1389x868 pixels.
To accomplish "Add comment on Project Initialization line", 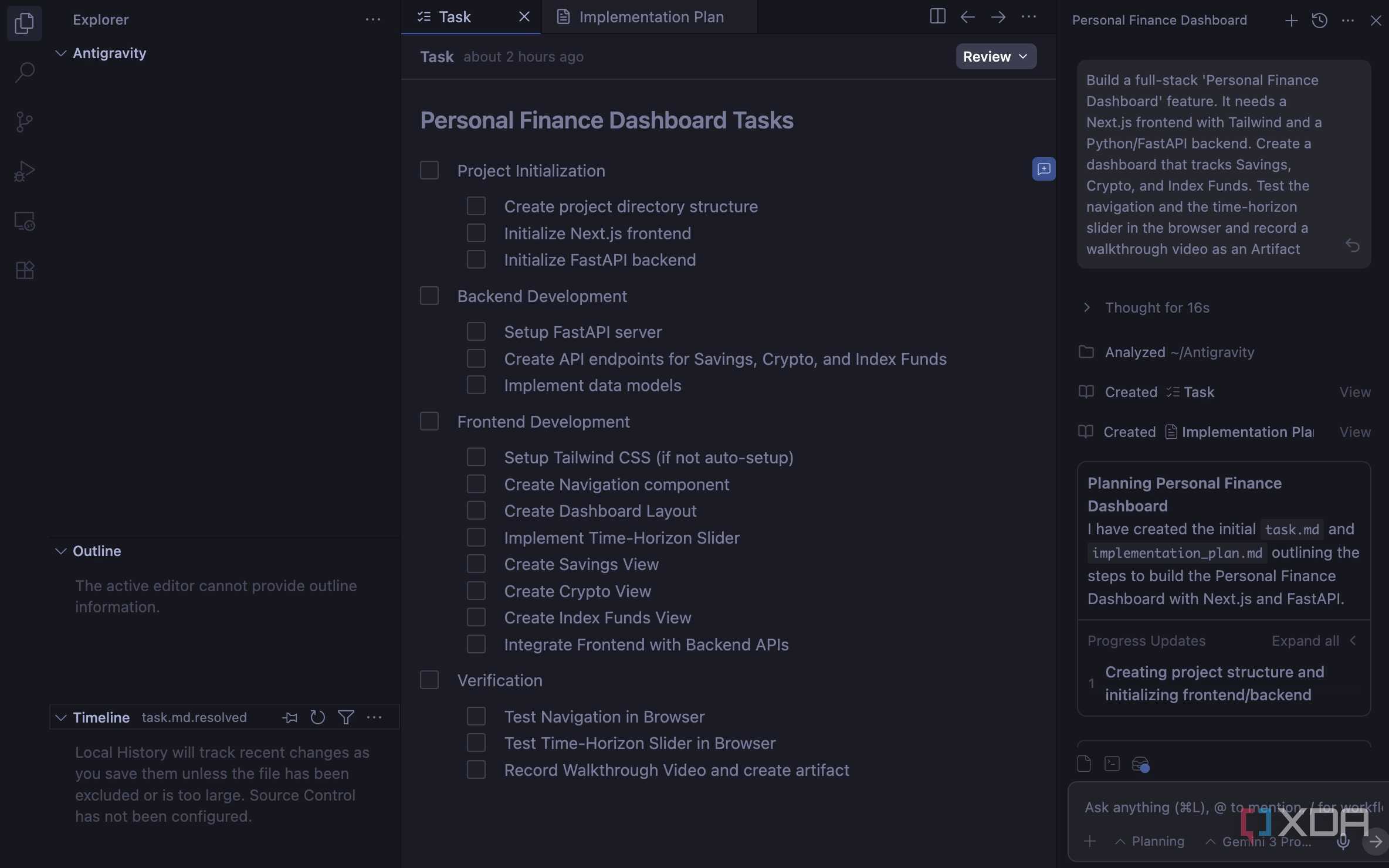I will (x=1044, y=169).
